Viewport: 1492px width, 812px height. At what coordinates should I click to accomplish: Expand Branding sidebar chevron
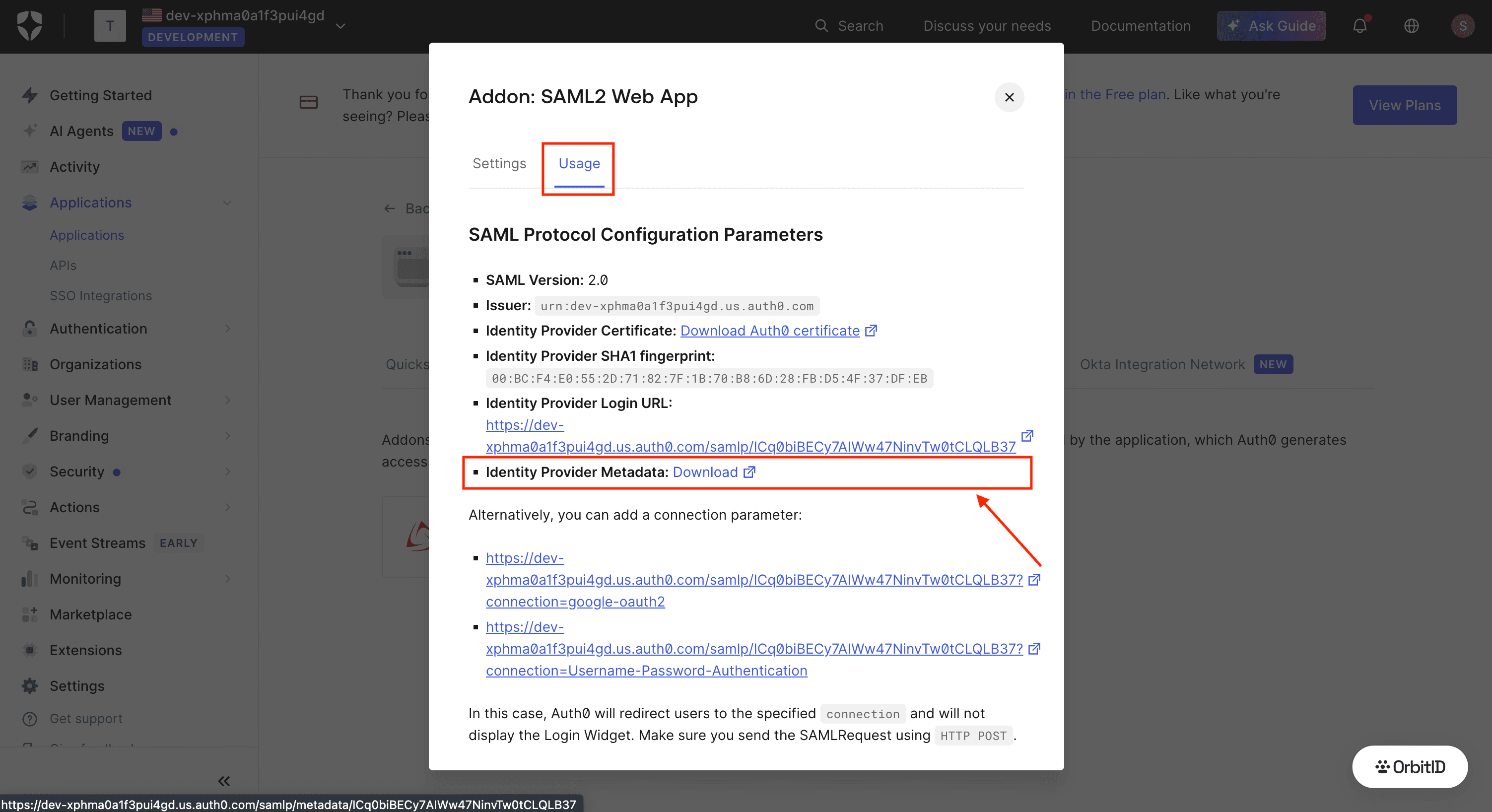pos(227,436)
